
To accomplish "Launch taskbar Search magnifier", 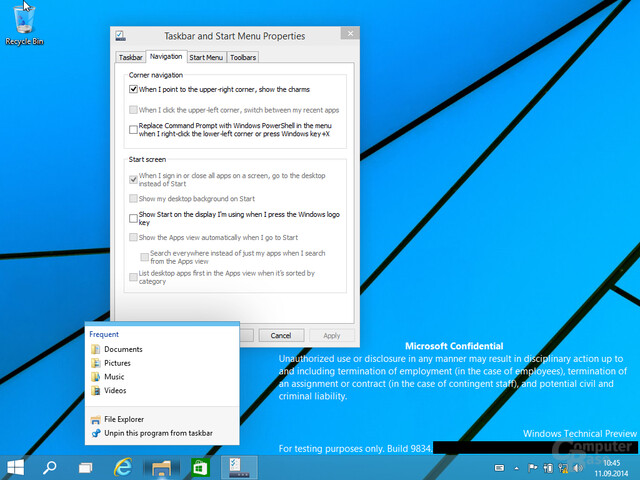I will pos(50,467).
